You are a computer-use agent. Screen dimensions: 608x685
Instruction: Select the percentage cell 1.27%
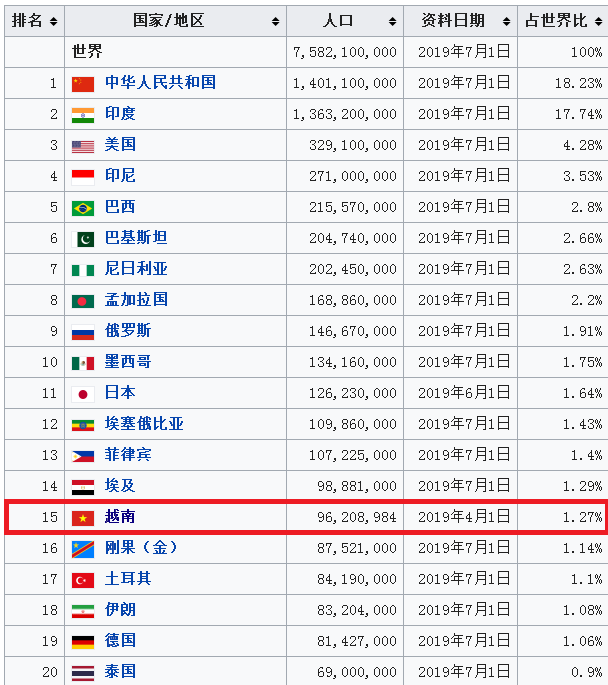click(563, 517)
